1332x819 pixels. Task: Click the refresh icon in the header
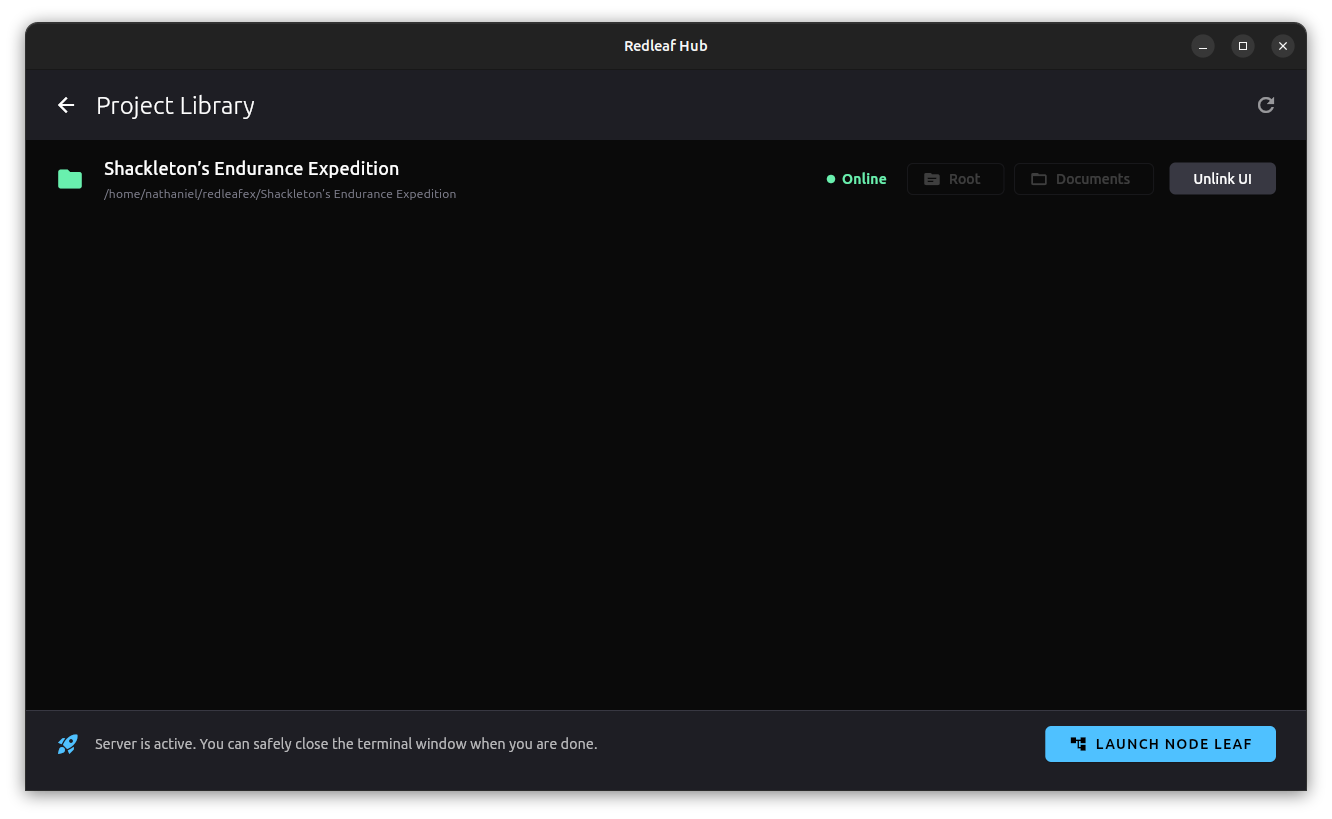coord(1265,105)
